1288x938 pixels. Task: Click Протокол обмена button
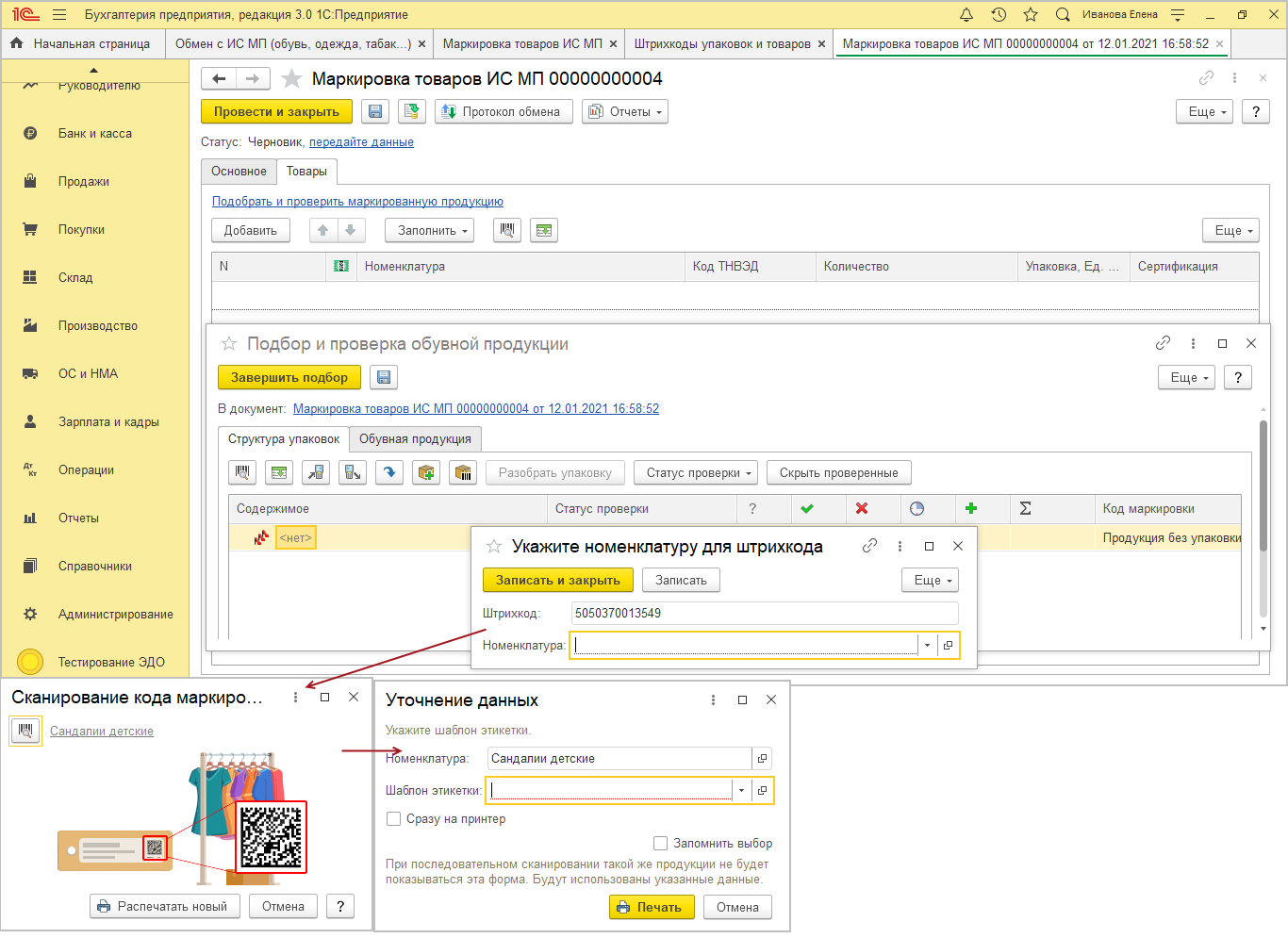pyautogui.click(x=504, y=111)
